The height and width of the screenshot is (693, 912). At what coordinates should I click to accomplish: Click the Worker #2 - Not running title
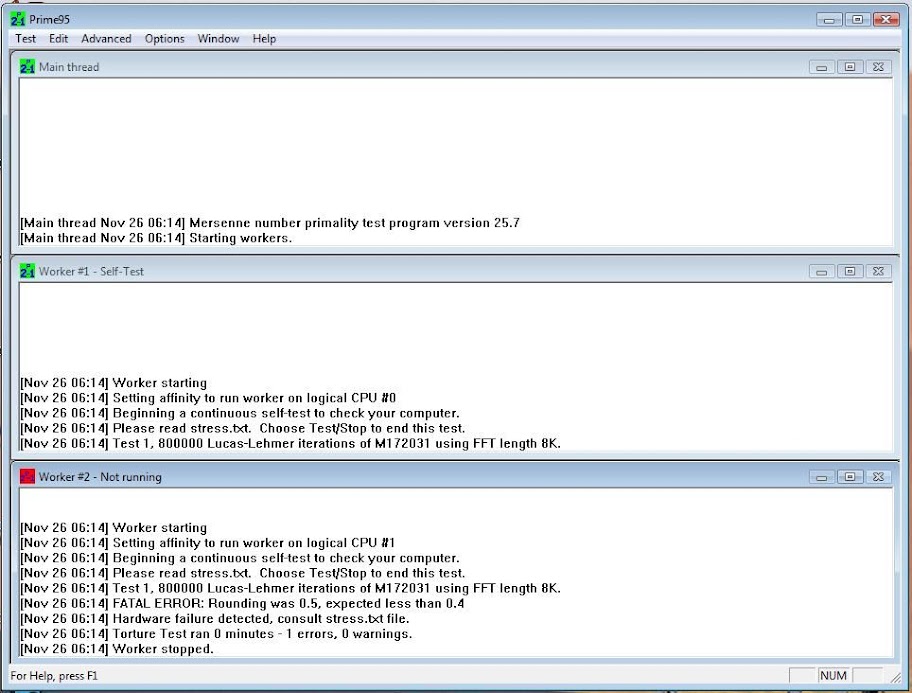click(100, 477)
